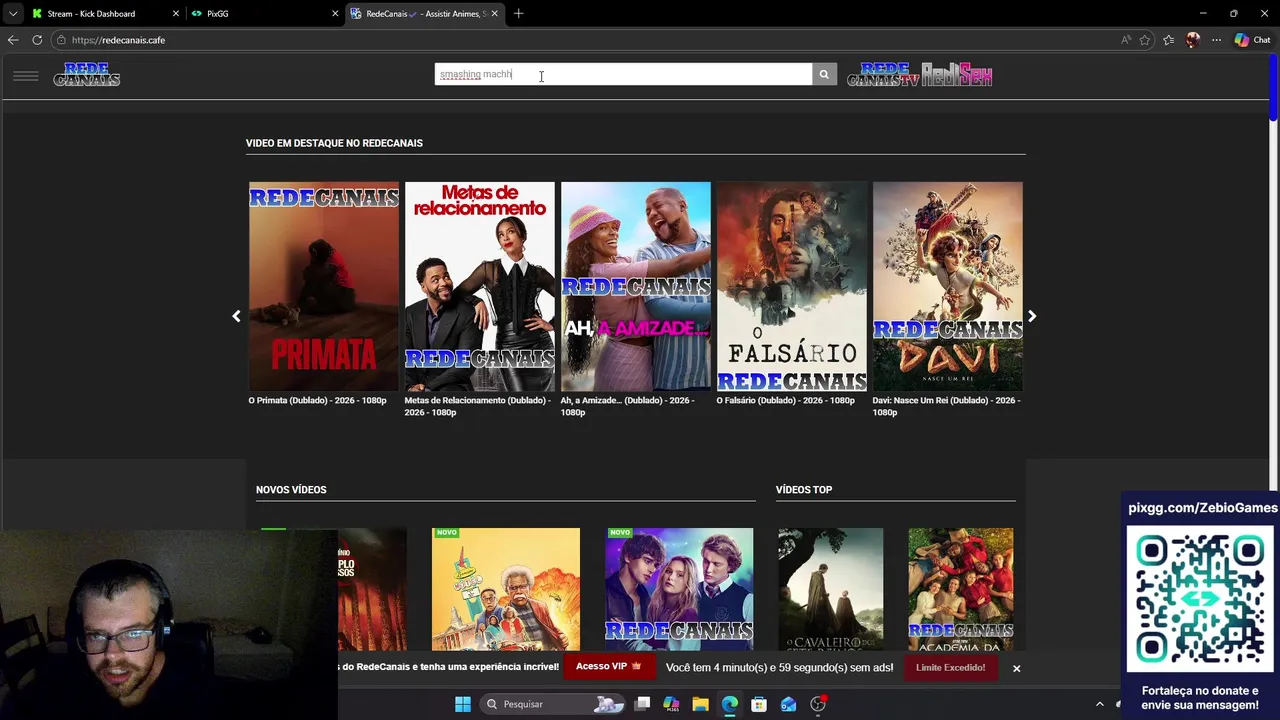Open the OBS Studio taskbar icon

coord(818,704)
